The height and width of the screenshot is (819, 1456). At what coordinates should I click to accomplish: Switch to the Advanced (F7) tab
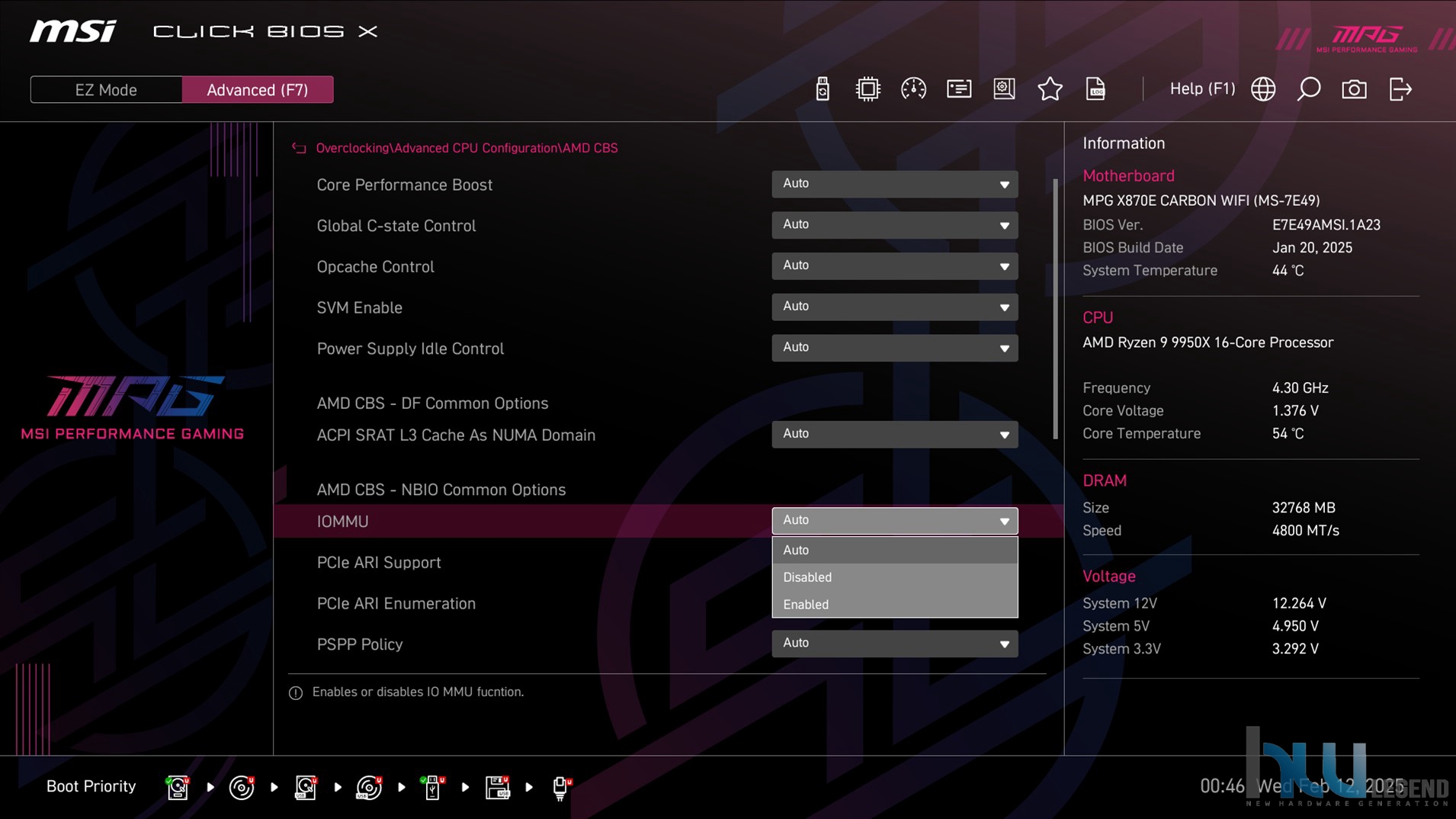[x=258, y=90]
